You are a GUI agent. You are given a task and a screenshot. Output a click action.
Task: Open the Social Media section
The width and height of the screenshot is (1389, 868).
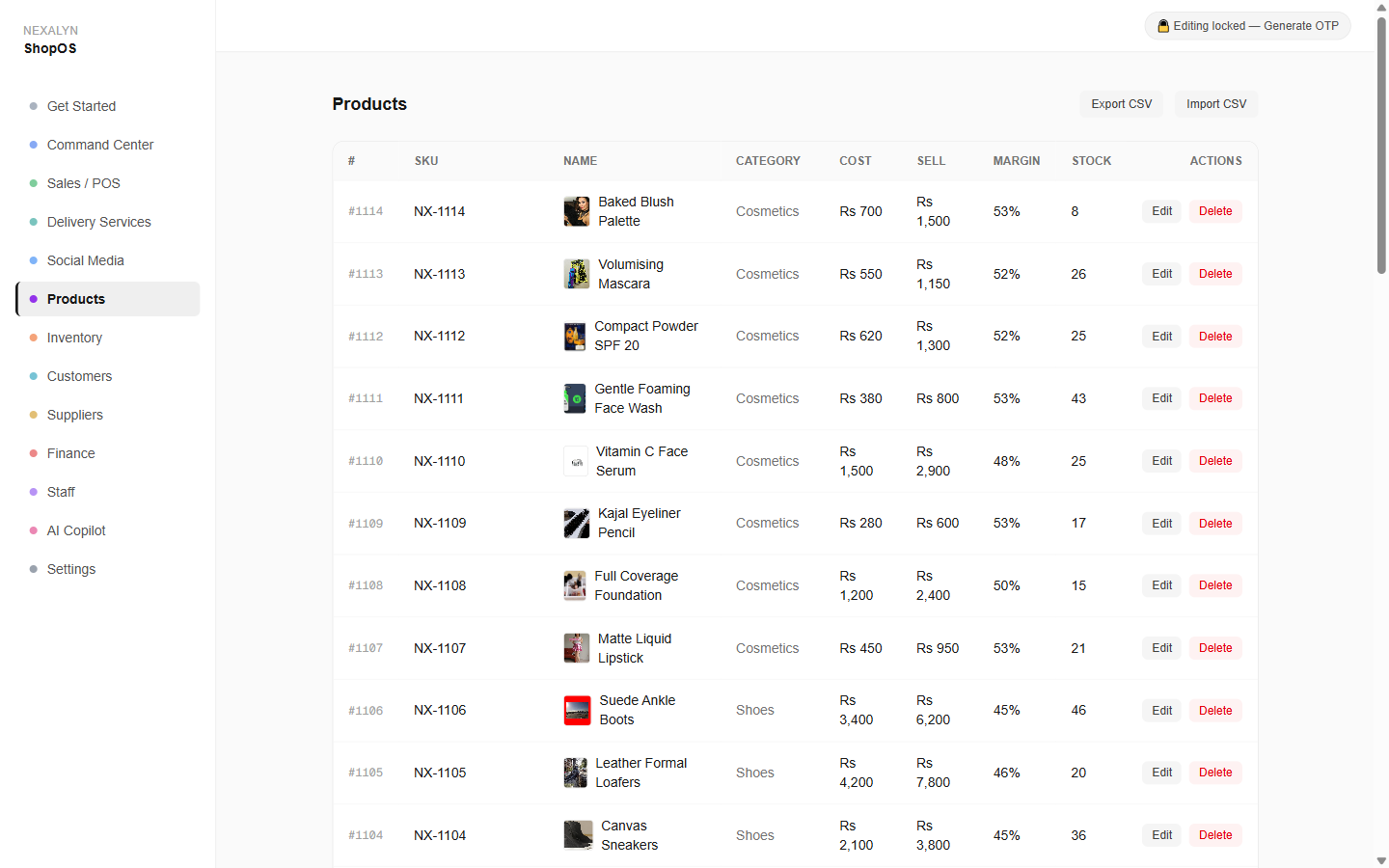[108, 260]
